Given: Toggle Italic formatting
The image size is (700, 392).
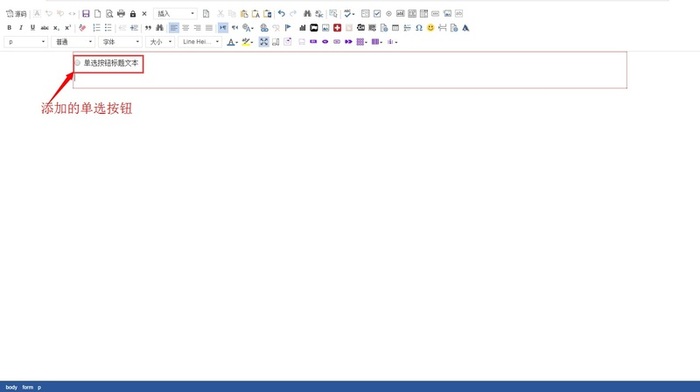Looking at the screenshot, I should [x=21, y=28].
